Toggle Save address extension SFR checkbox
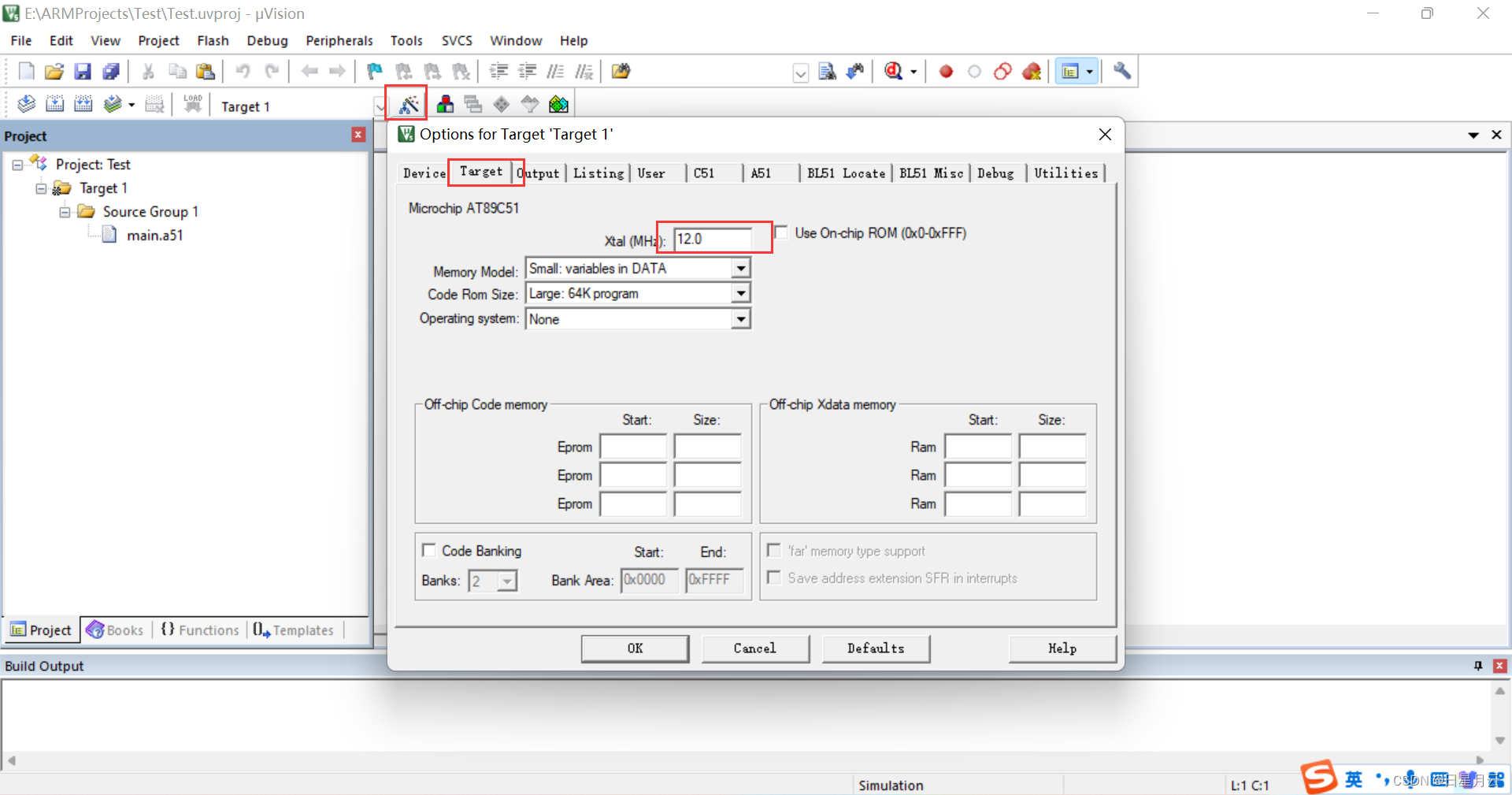 774,578
